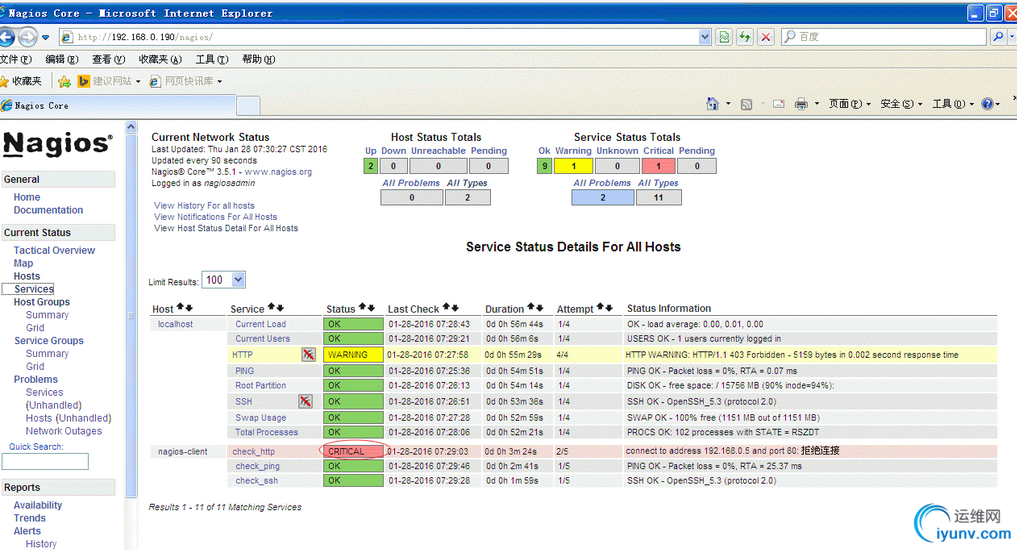Sort Service column ascending arrow
Screen dimensions: 1017x550
(272, 307)
